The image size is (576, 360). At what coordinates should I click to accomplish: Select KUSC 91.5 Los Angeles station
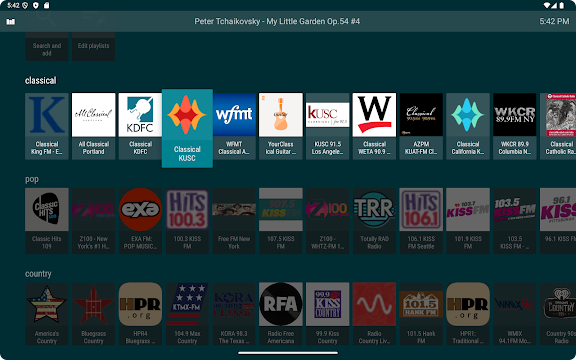tap(327, 126)
